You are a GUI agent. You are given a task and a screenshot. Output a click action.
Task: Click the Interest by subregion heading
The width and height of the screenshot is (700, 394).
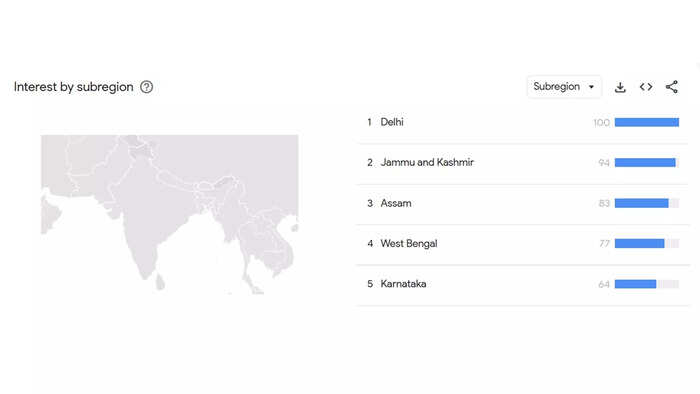click(74, 87)
